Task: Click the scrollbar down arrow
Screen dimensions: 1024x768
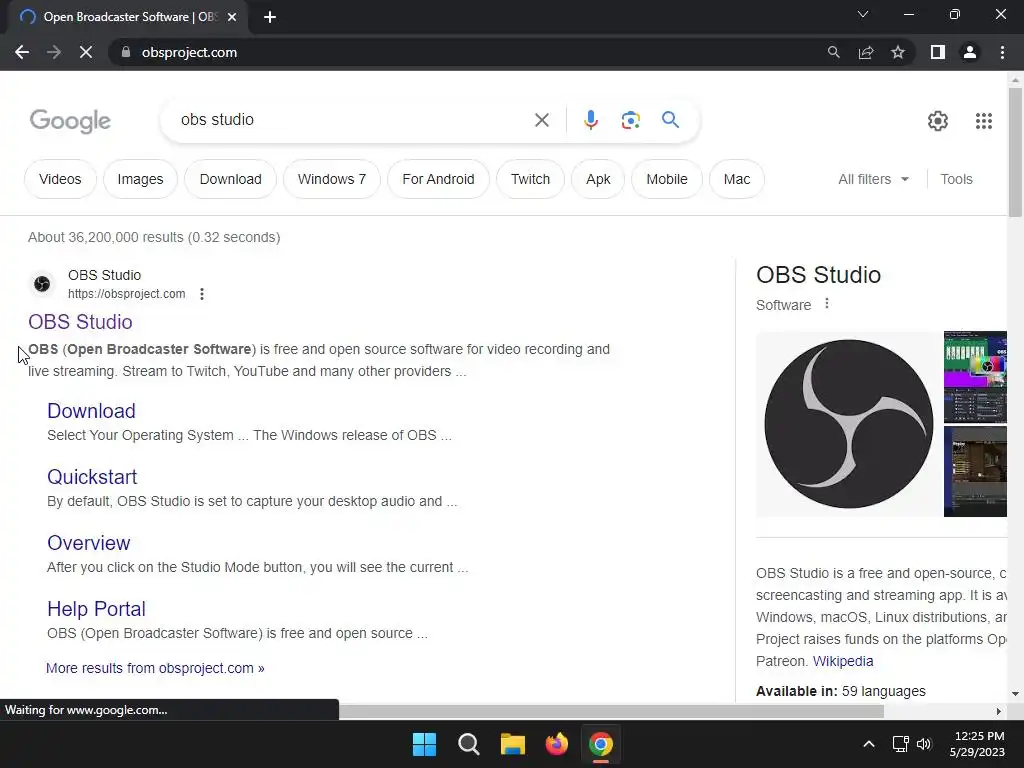Action: 1015,694
